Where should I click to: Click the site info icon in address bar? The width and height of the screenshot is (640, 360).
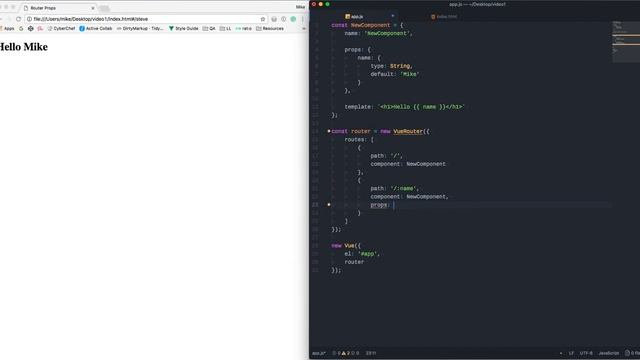point(29,19)
